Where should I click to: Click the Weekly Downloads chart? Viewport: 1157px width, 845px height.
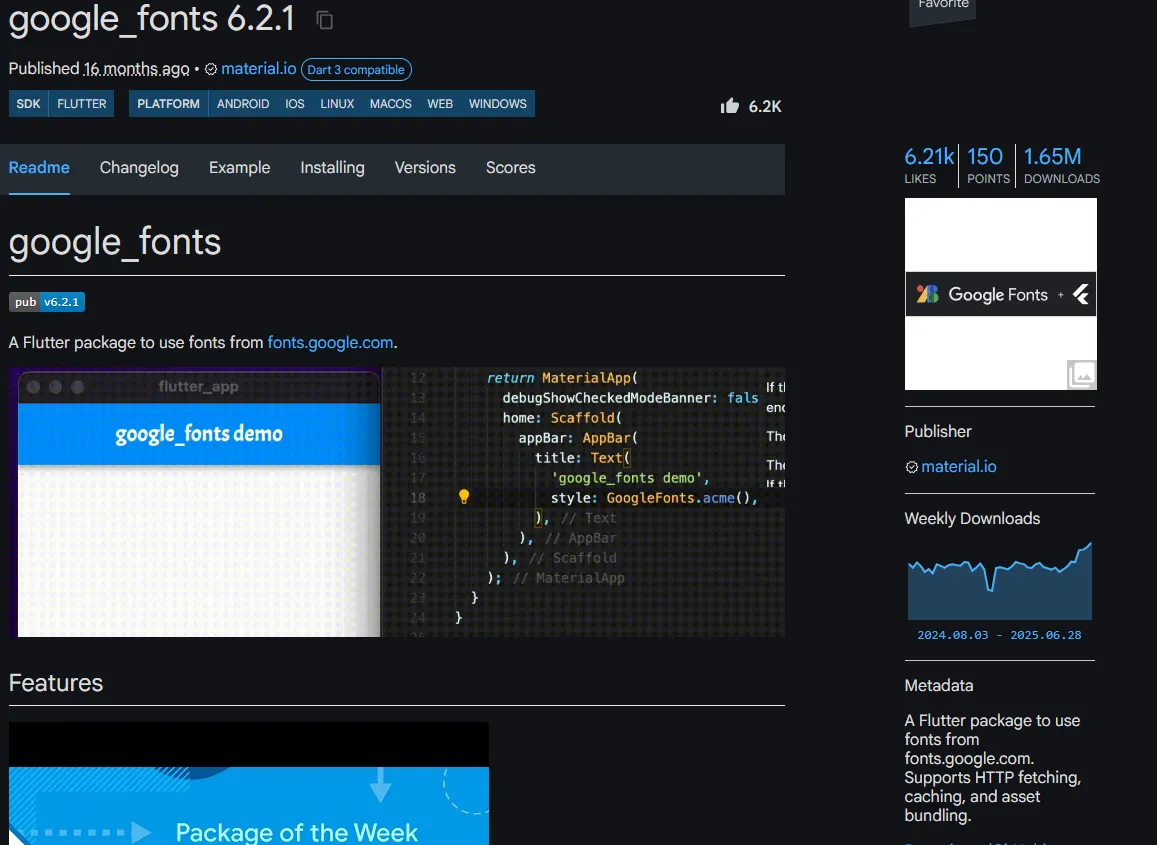coord(1000,581)
